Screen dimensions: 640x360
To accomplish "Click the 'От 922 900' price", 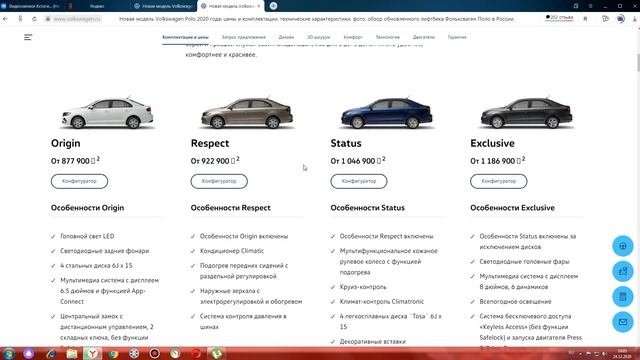I will coord(215,161).
